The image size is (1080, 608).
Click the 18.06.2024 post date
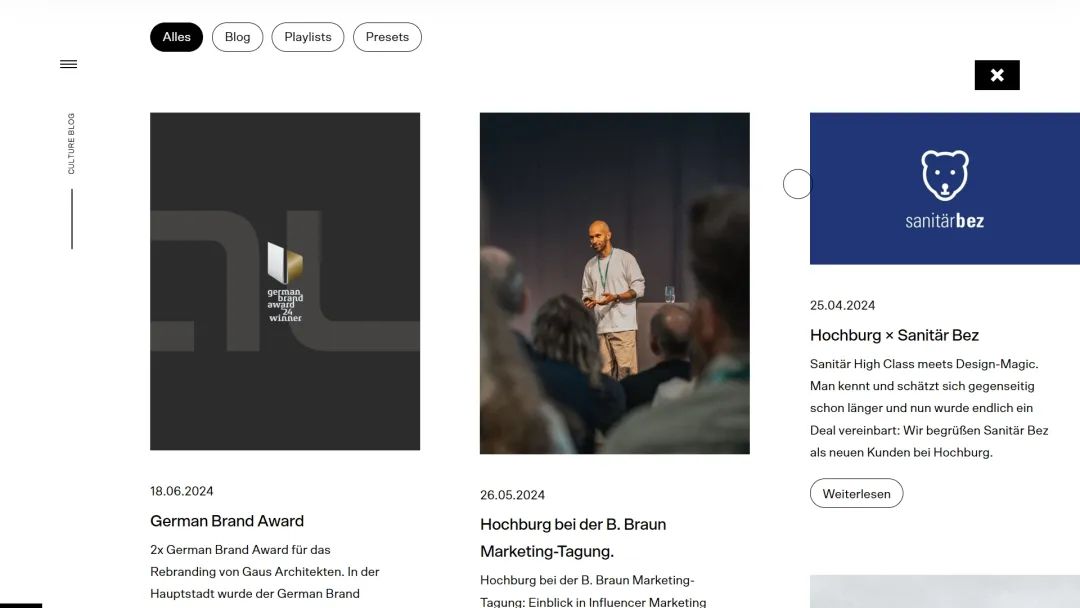182,491
